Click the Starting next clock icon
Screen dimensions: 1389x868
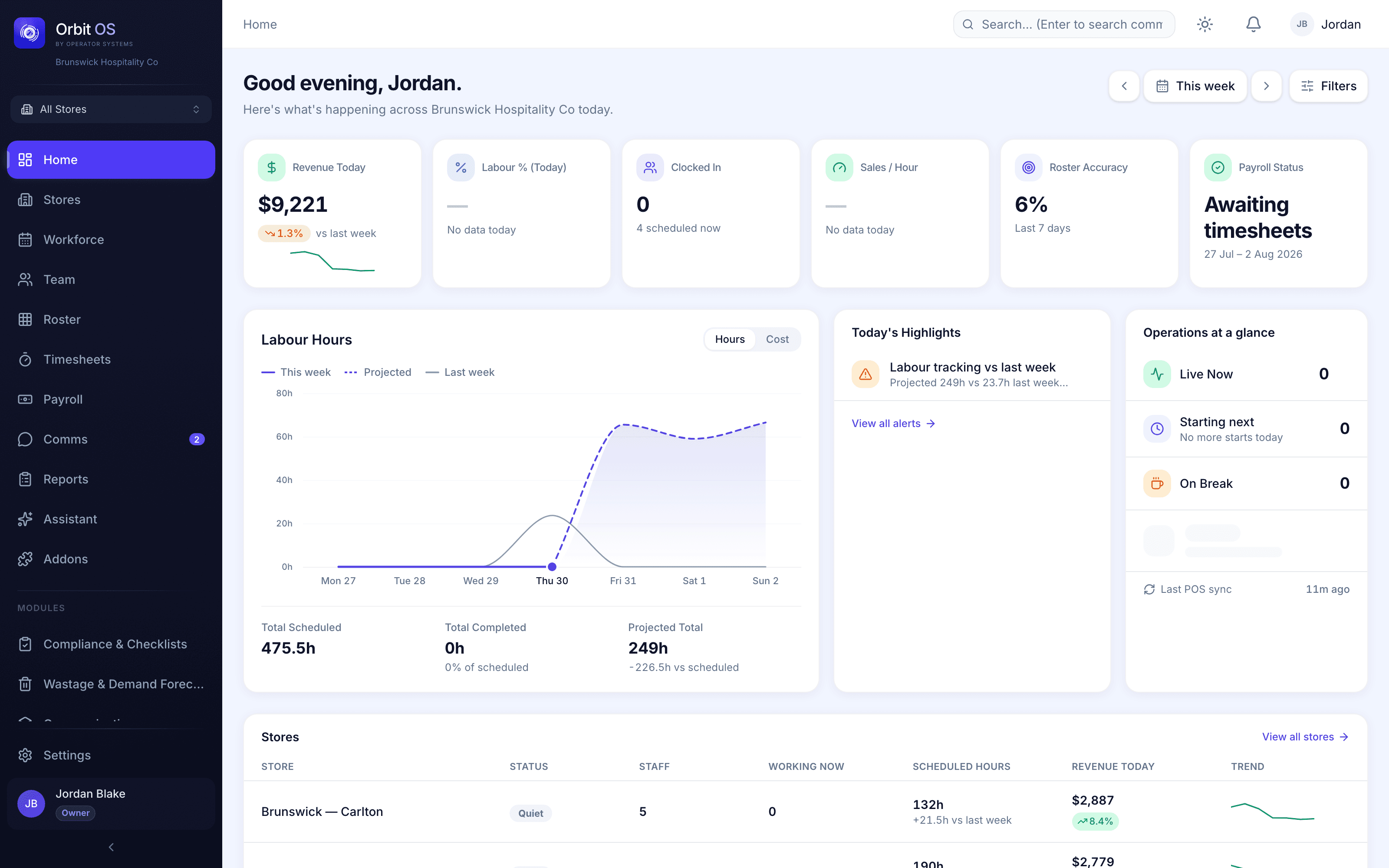(x=1157, y=429)
